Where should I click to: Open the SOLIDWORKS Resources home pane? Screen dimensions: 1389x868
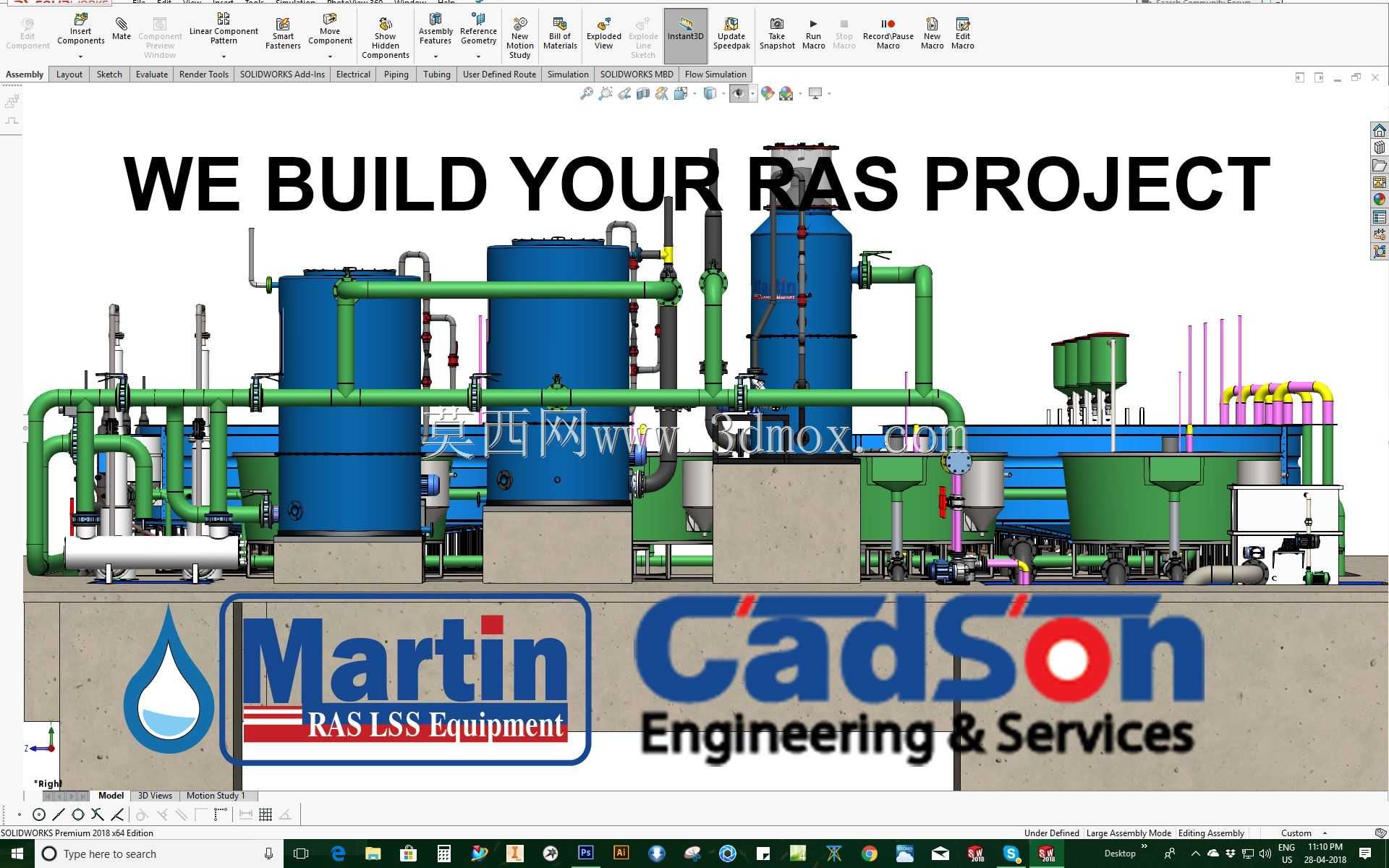pos(1380,130)
